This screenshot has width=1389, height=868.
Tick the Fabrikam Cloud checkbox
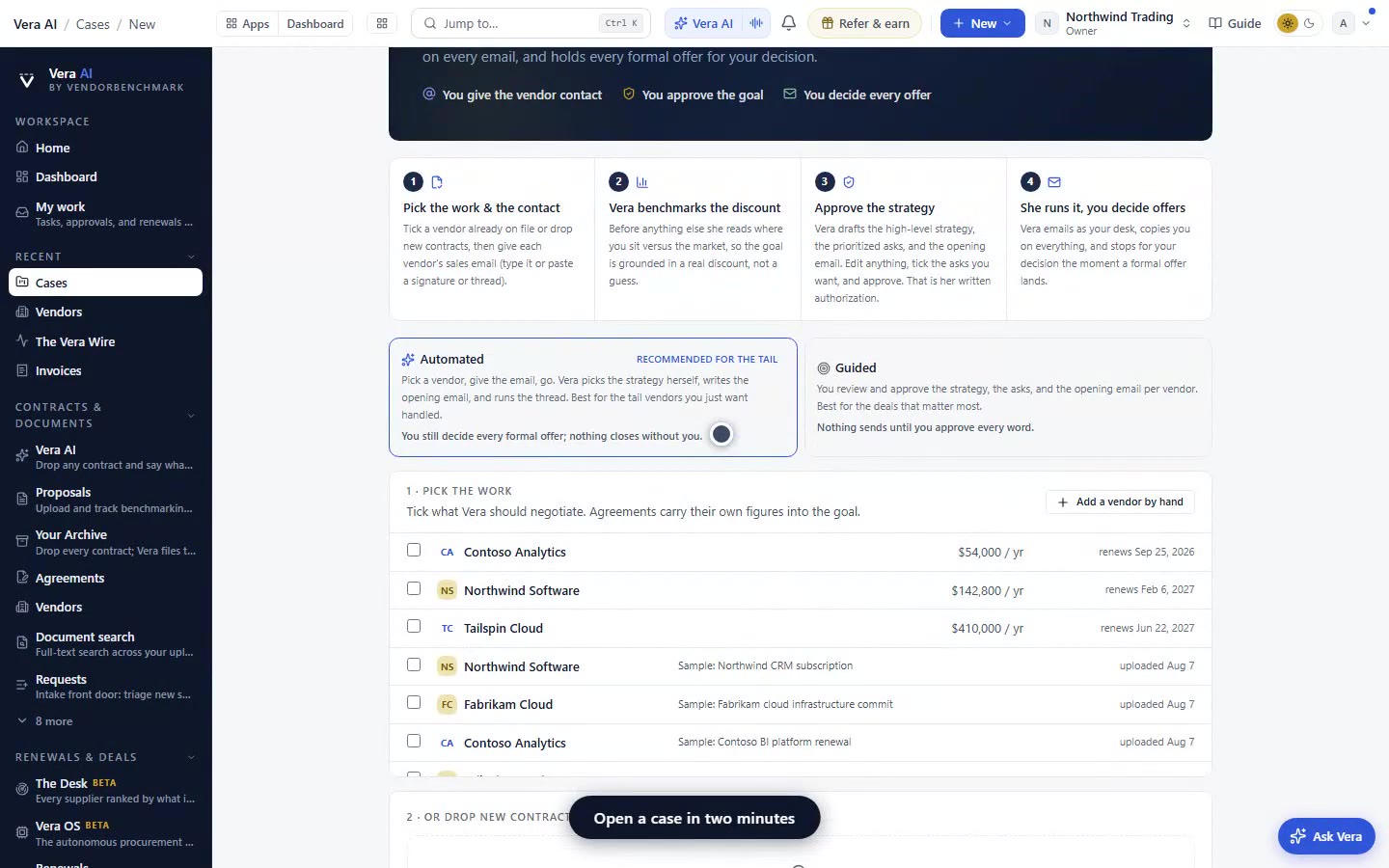414,702
